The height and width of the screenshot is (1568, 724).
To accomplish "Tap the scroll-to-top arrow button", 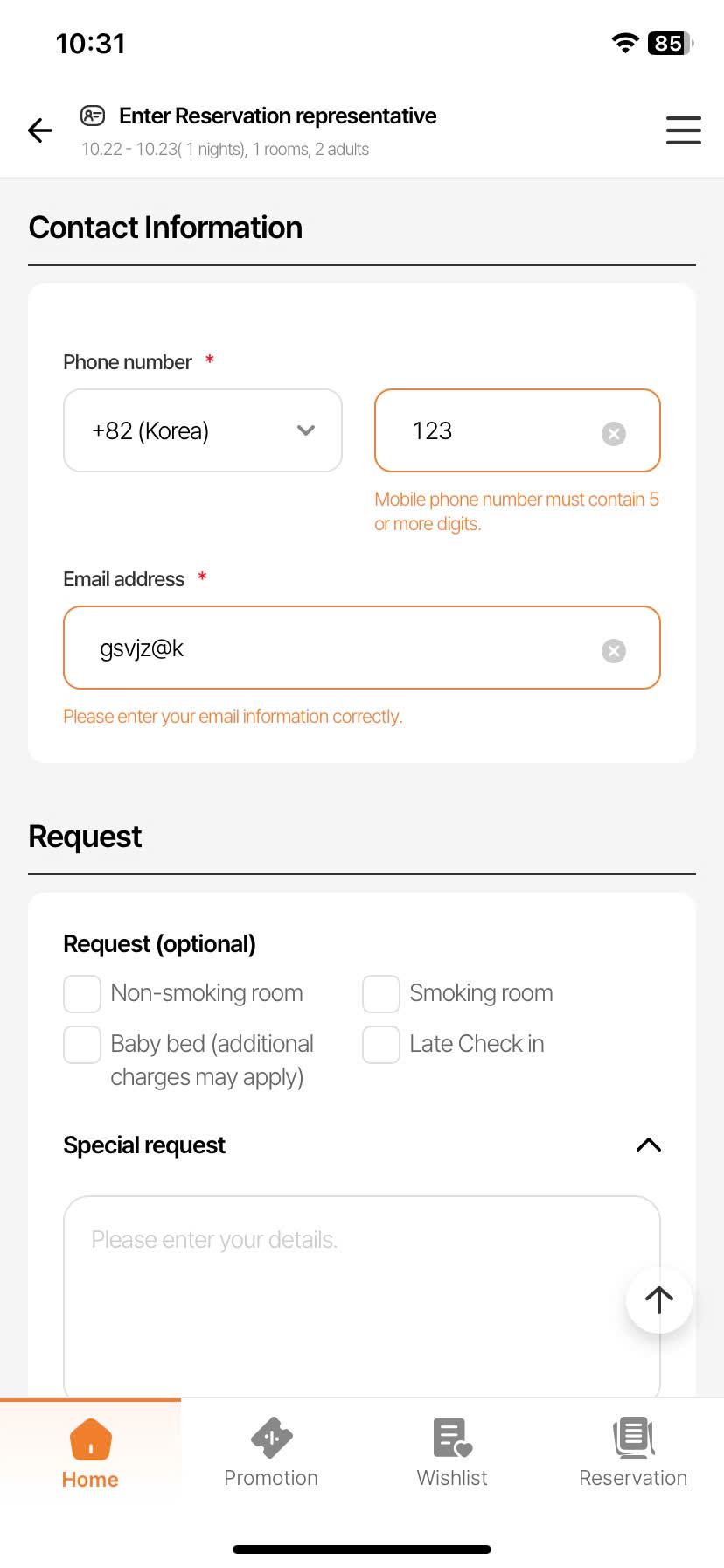I will [658, 1300].
